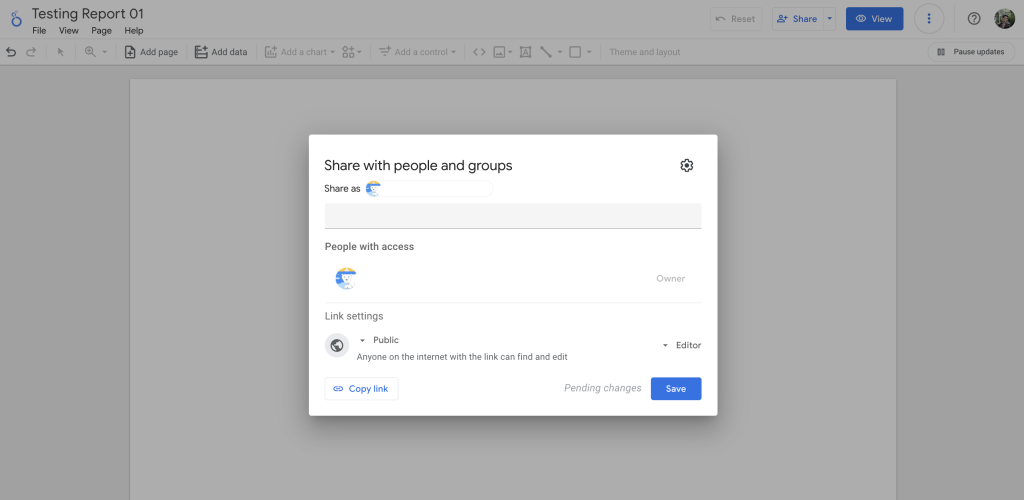The width and height of the screenshot is (1024, 500).
Task: Click the zoom magnifier icon
Action: coord(90,52)
